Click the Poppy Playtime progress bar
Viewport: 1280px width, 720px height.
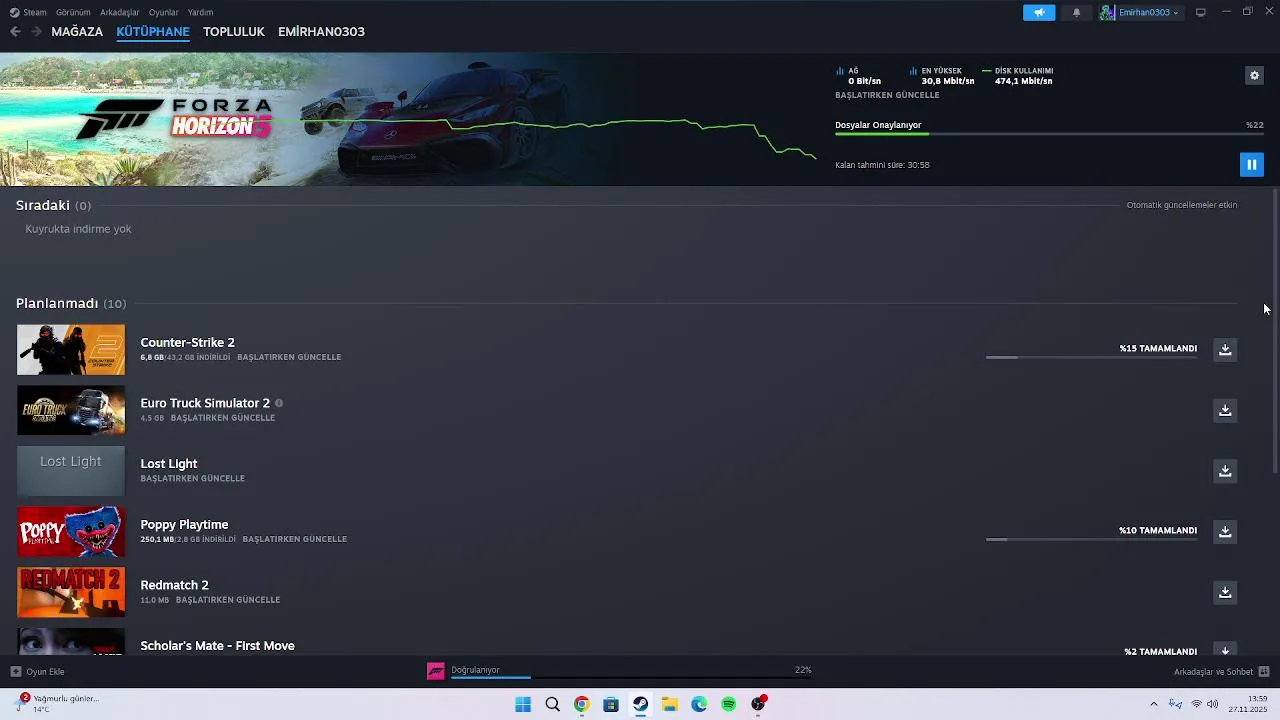click(x=1091, y=539)
